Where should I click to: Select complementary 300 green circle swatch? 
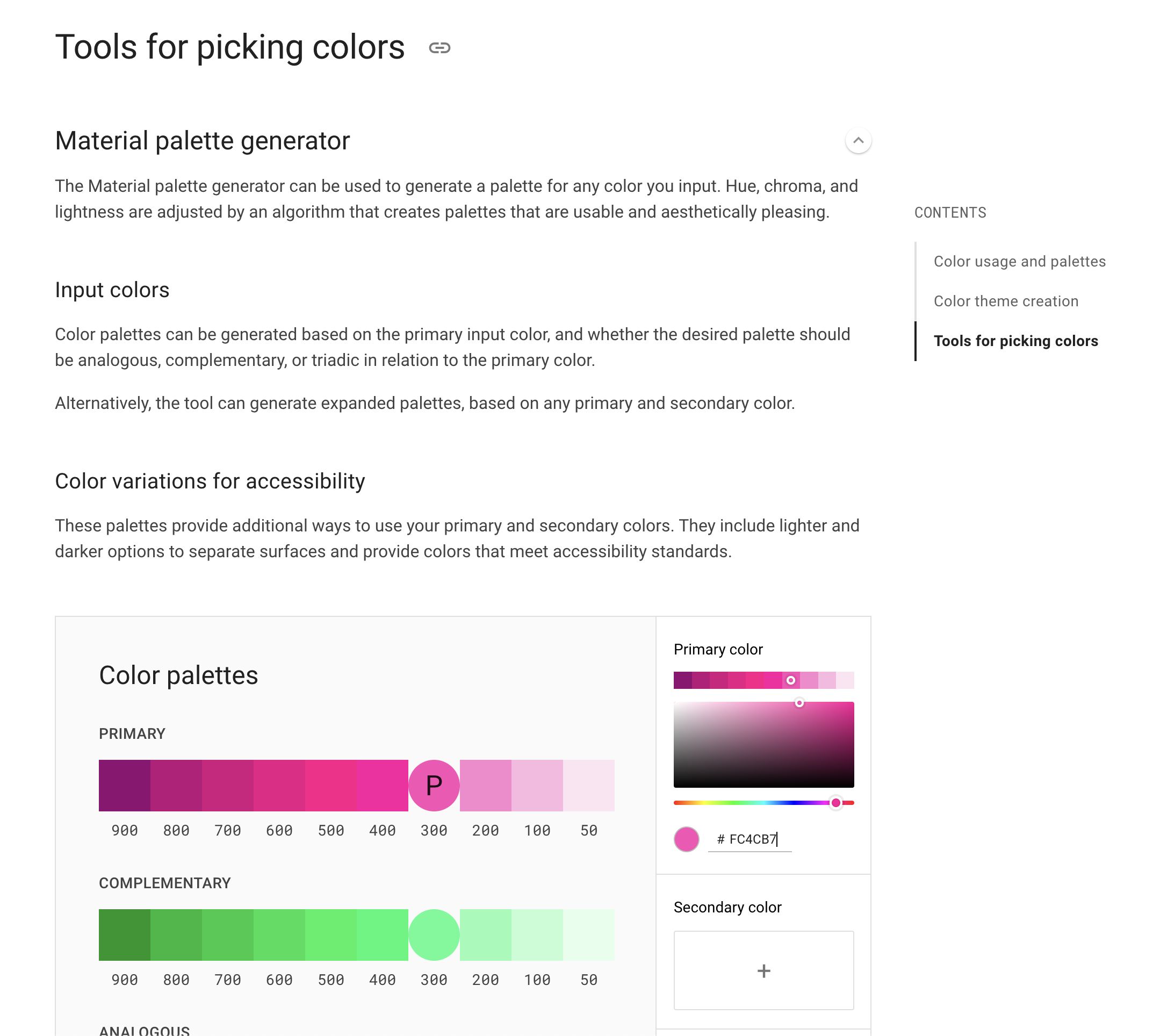click(x=434, y=934)
